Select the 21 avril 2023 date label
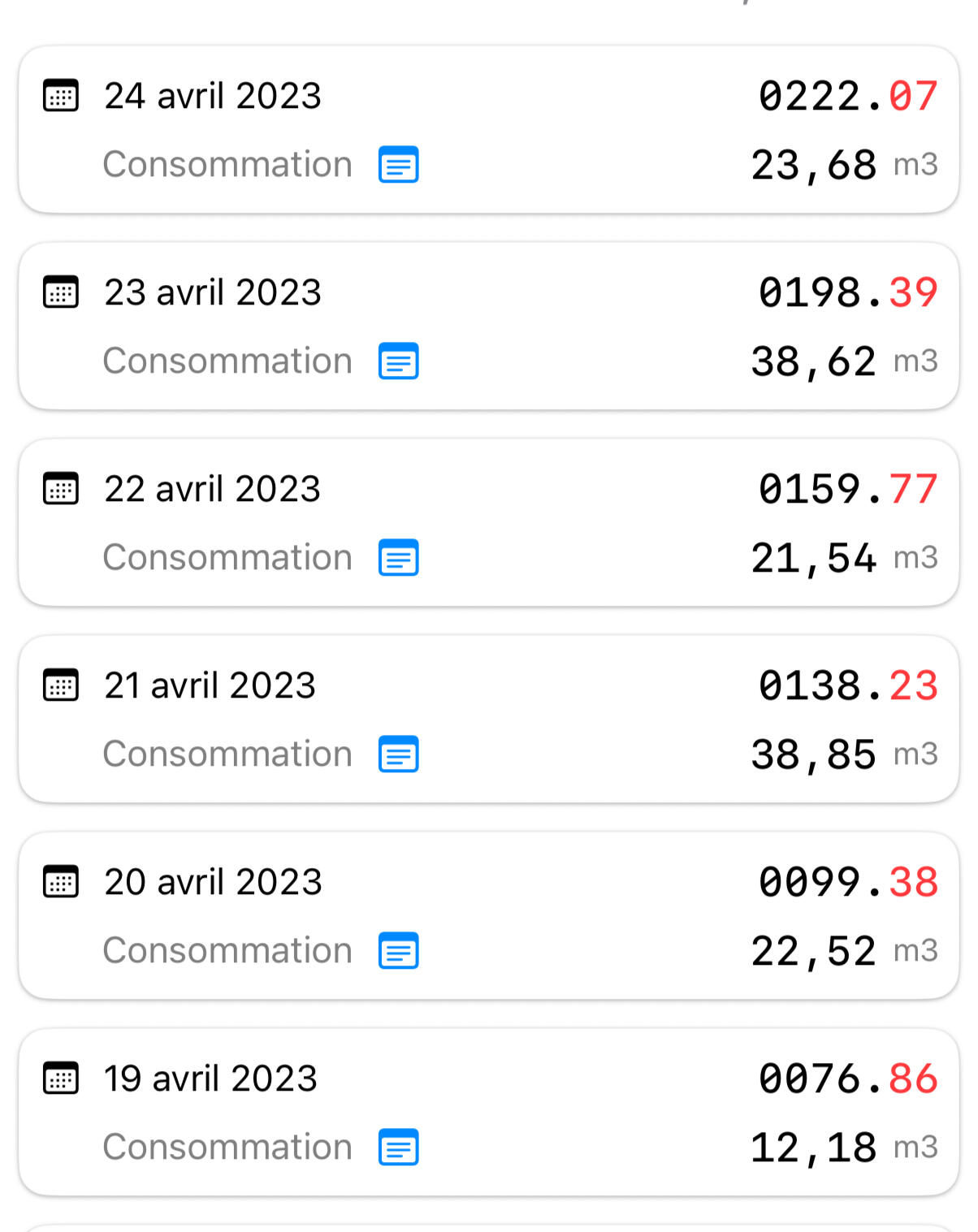 (210, 685)
